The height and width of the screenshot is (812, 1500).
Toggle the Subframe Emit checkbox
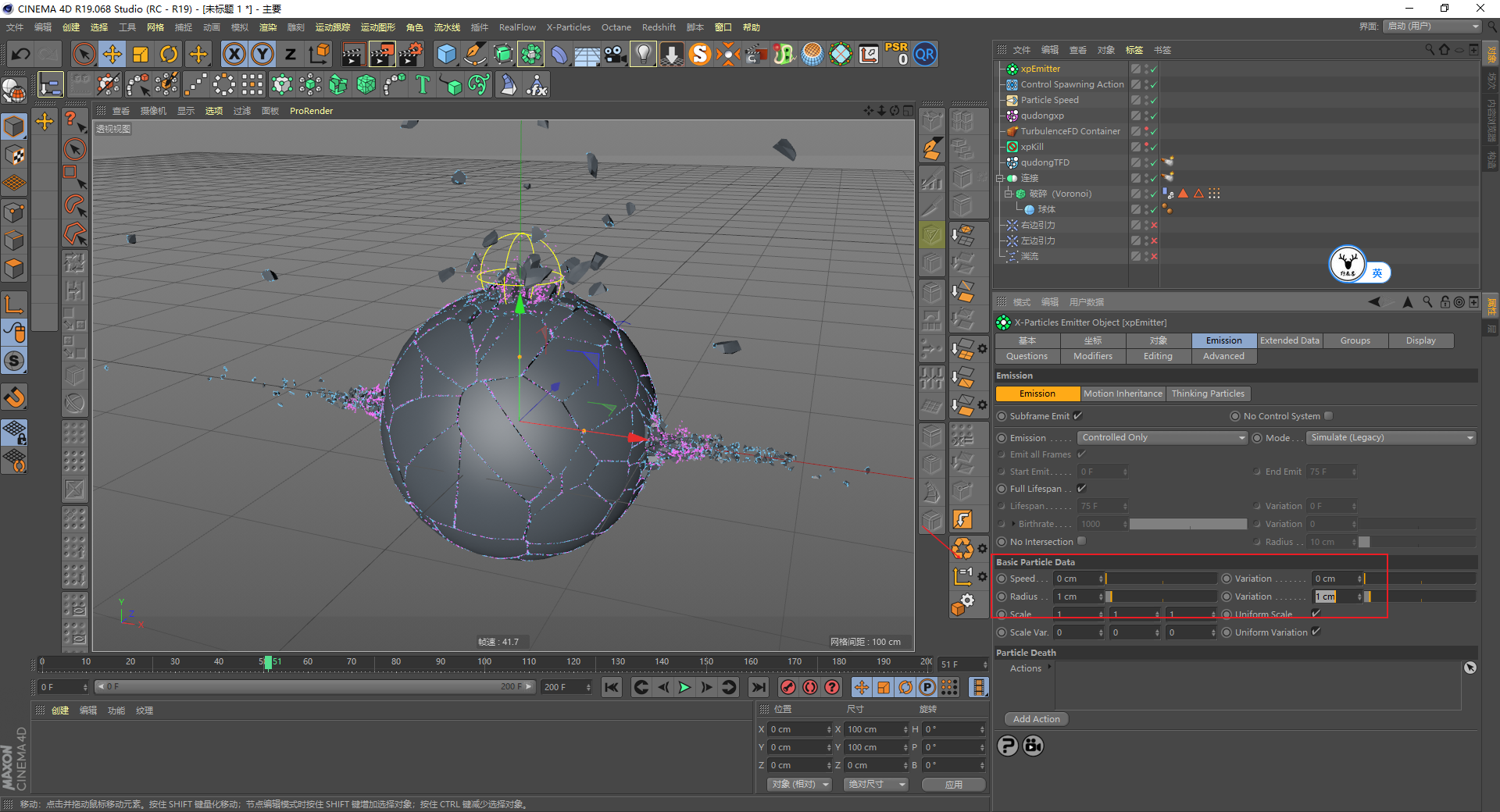tap(1078, 415)
